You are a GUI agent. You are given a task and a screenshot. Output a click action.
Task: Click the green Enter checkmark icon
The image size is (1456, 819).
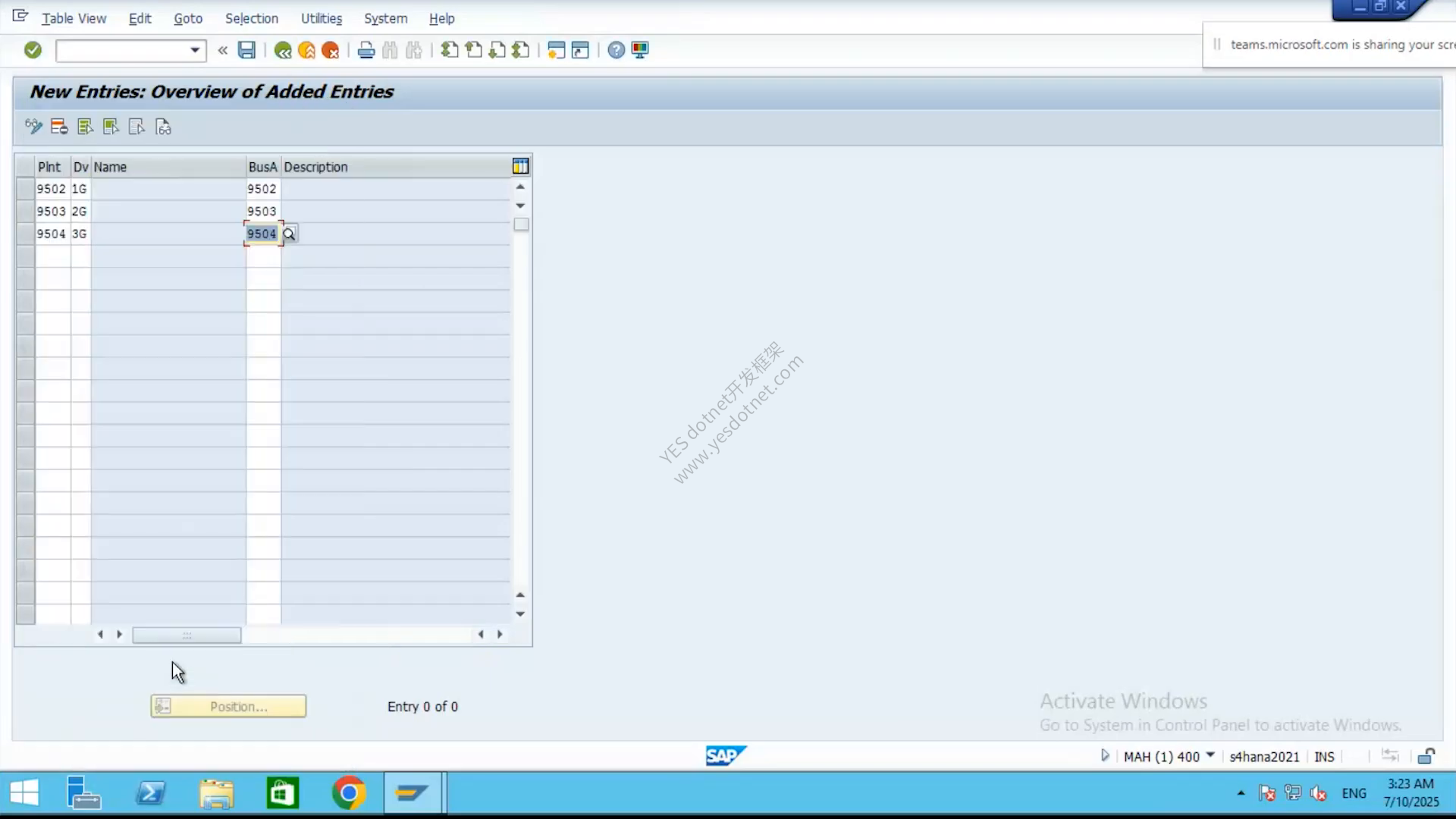click(x=33, y=50)
